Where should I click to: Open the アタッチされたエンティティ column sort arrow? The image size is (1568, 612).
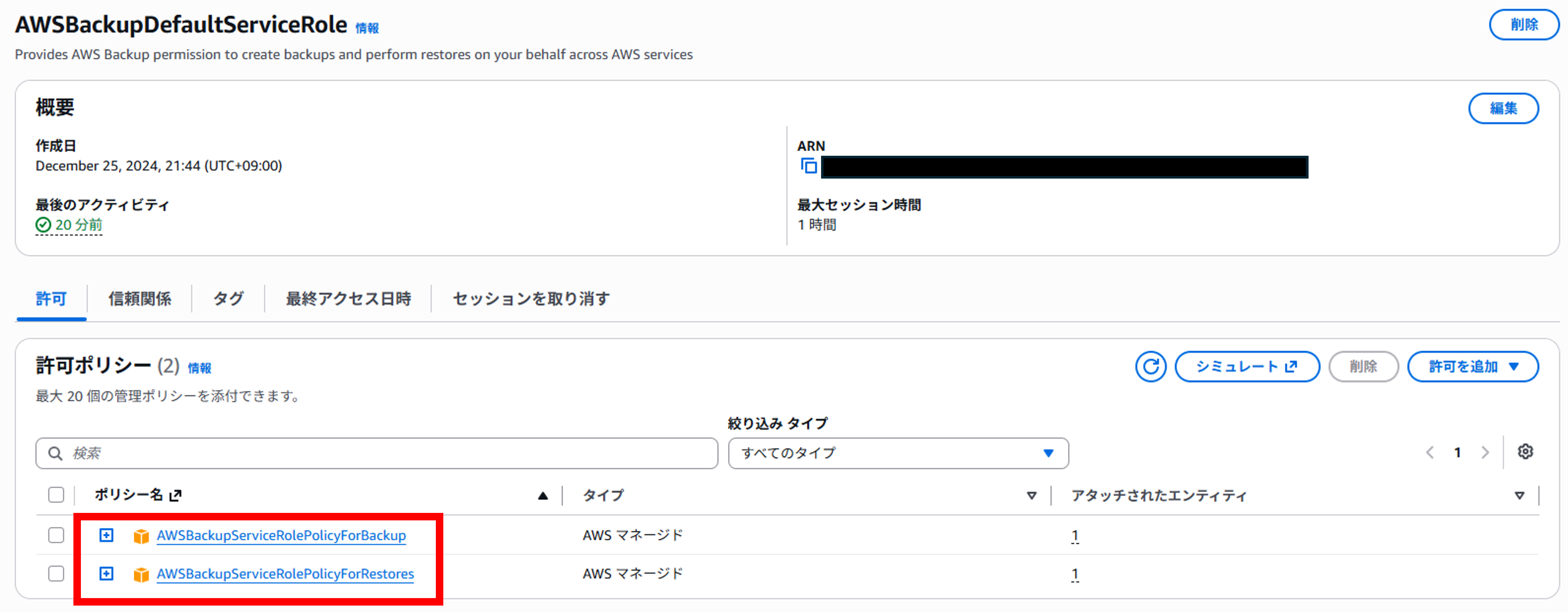click(1519, 496)
